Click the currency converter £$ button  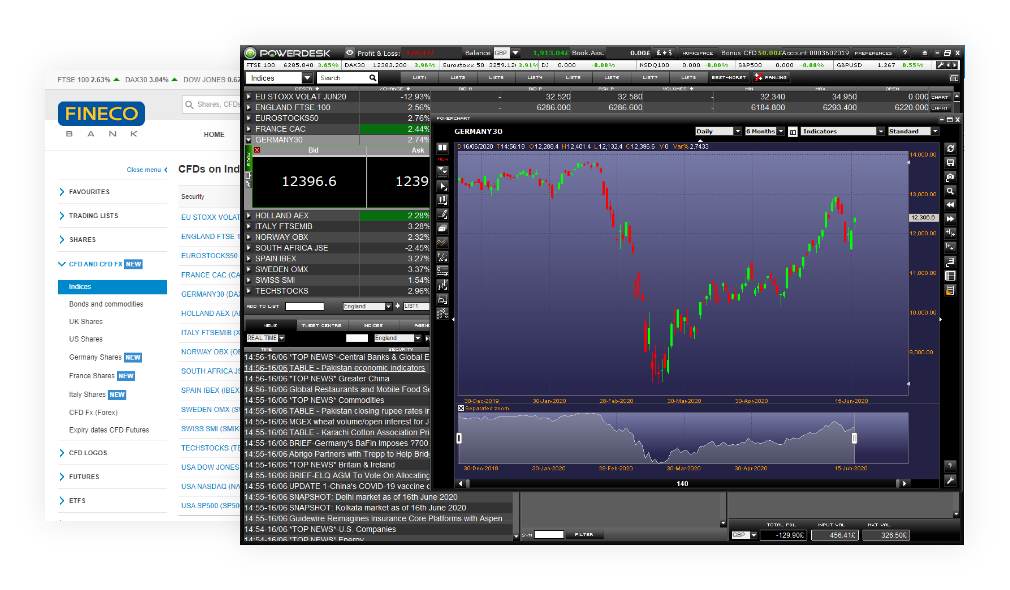tap(664, 53)
